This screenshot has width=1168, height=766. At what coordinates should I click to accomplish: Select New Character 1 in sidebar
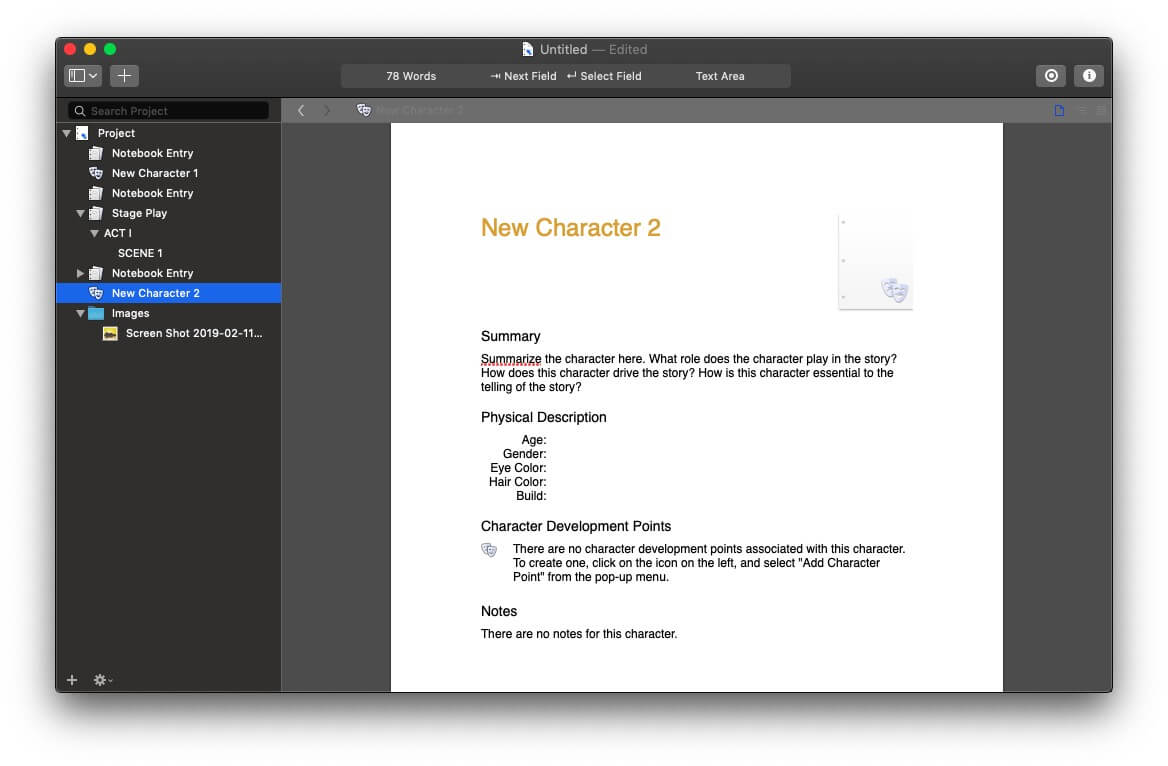click(x=168, y=174)
